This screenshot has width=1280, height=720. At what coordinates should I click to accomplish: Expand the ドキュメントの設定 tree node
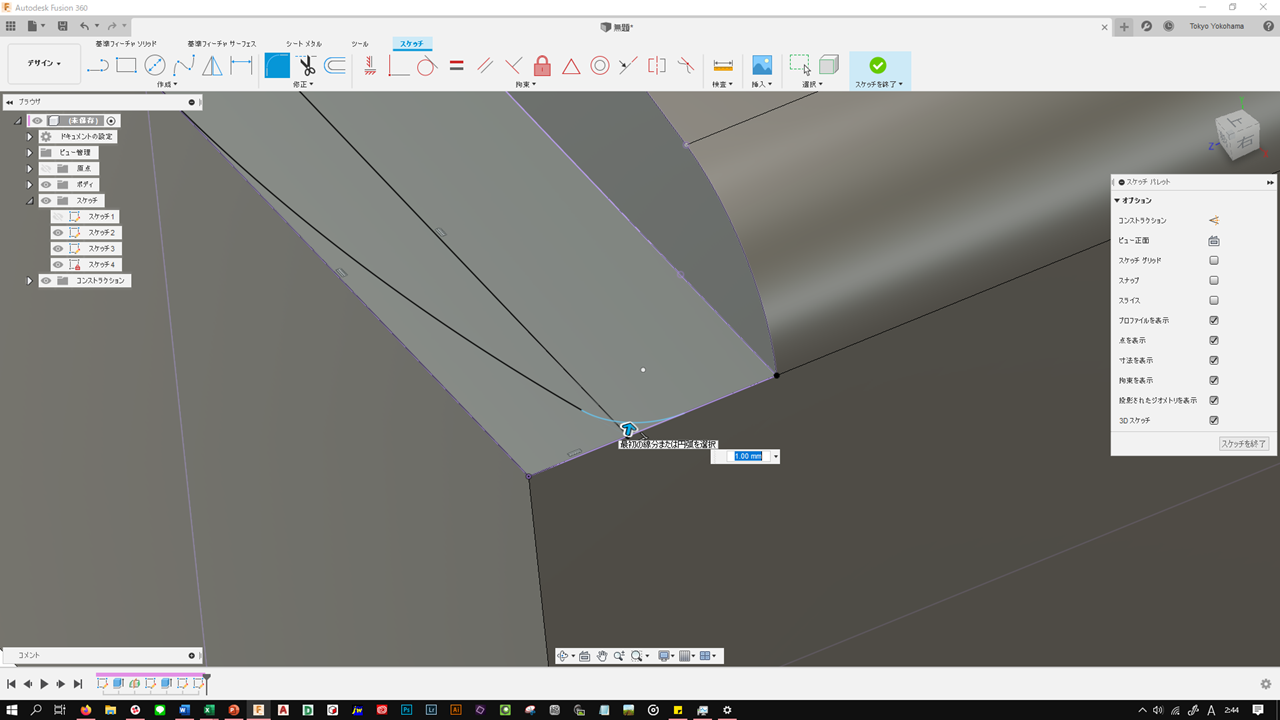[30, 137]
